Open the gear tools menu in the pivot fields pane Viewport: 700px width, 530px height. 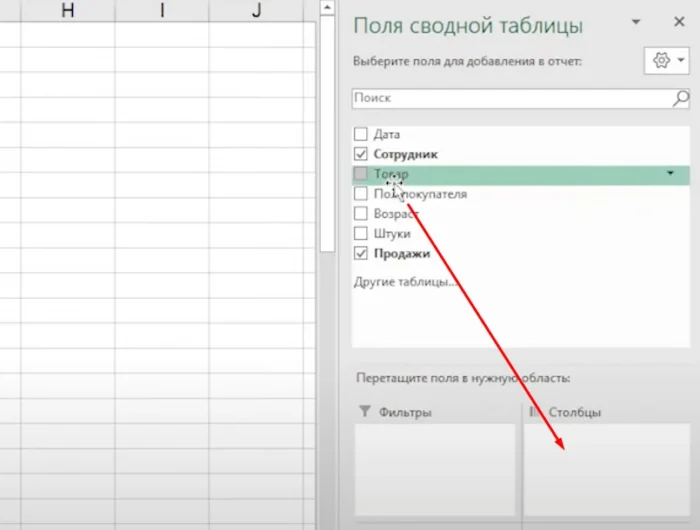(x=666, y=61)
